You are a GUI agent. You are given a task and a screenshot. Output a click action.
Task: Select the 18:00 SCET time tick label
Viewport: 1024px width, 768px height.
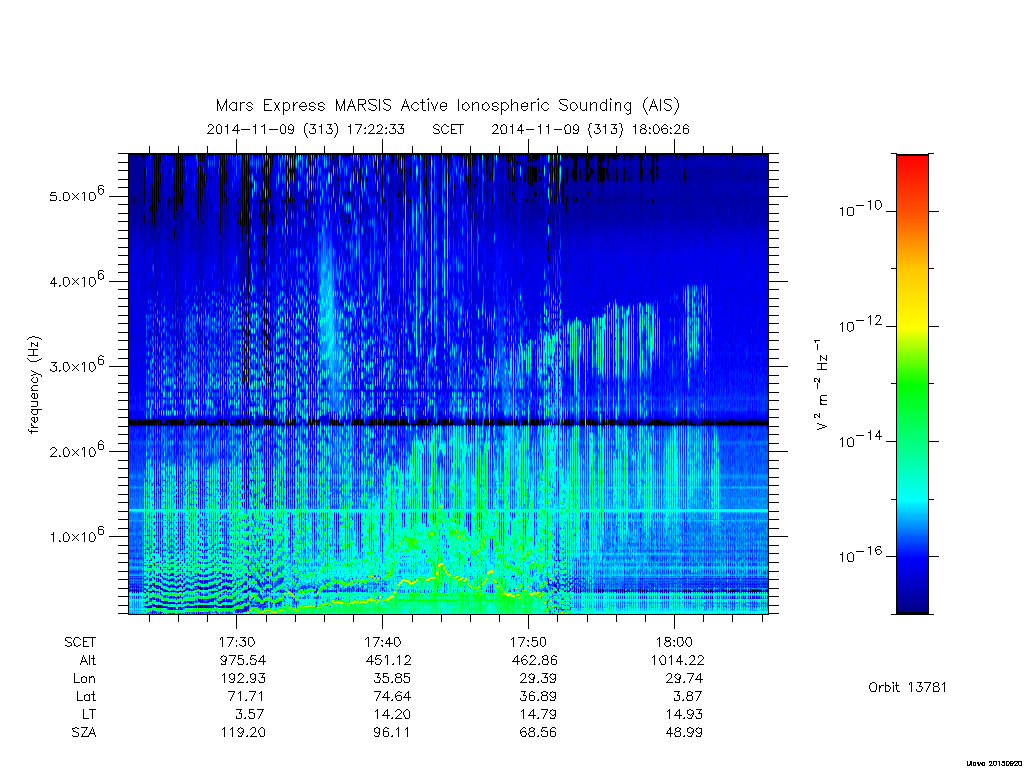tap(674, 642)
